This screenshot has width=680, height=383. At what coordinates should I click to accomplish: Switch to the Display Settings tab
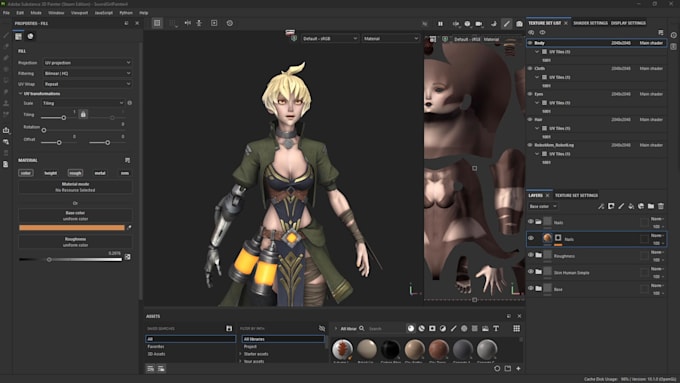(x=628, y=23)
